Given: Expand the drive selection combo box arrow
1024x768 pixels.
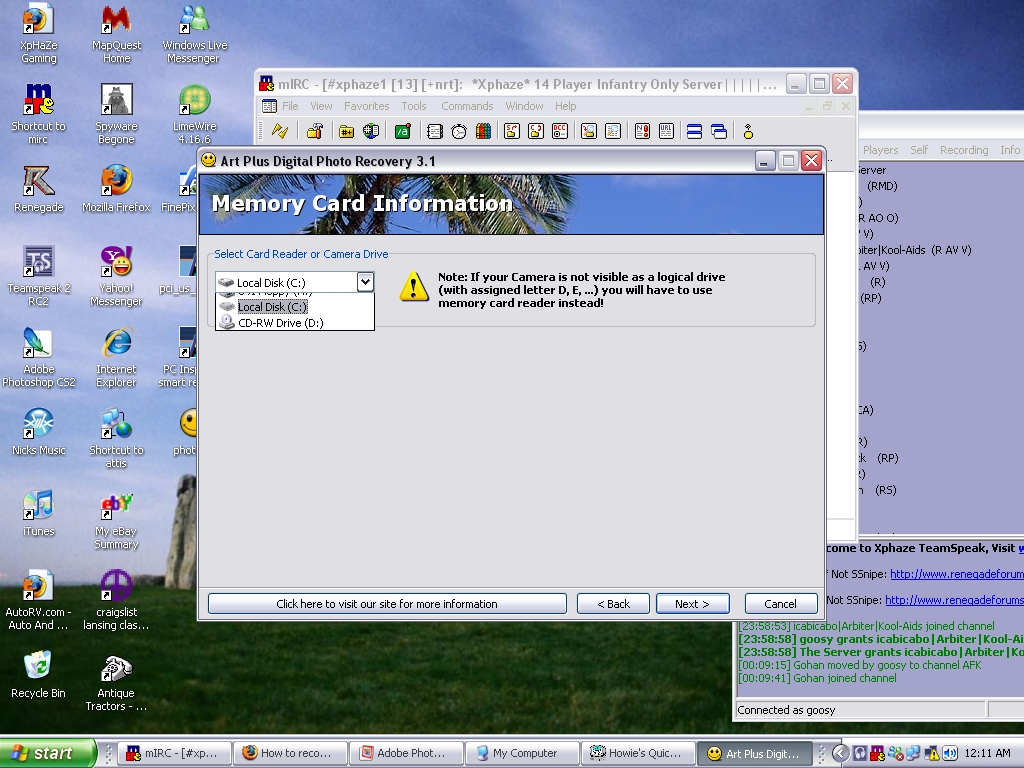Looking at the screenshot, I should click(x=365, y=283).
